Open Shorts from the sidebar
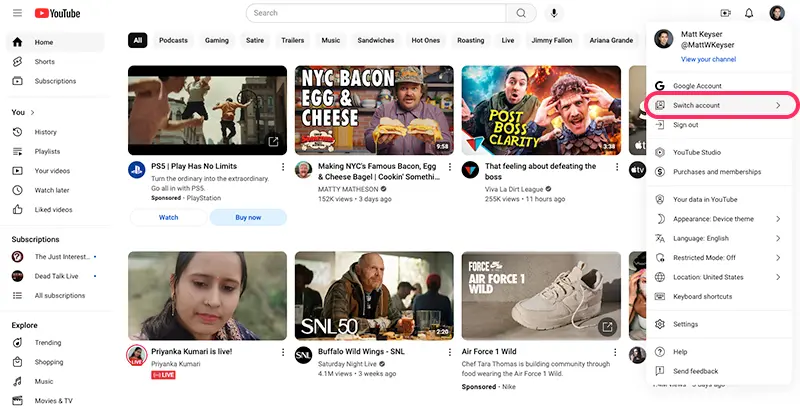Image resolution: width=800 pixels, height=409 pixels. coord(45,62)
